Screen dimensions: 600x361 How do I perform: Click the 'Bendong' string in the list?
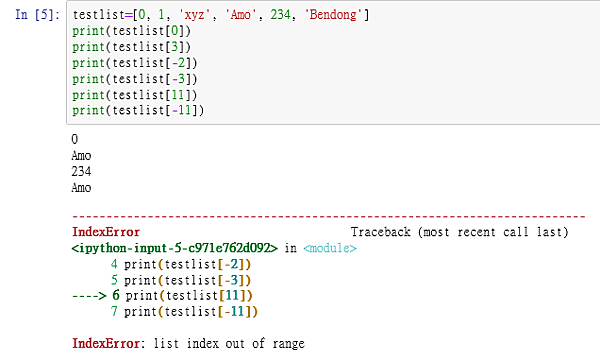333,15
